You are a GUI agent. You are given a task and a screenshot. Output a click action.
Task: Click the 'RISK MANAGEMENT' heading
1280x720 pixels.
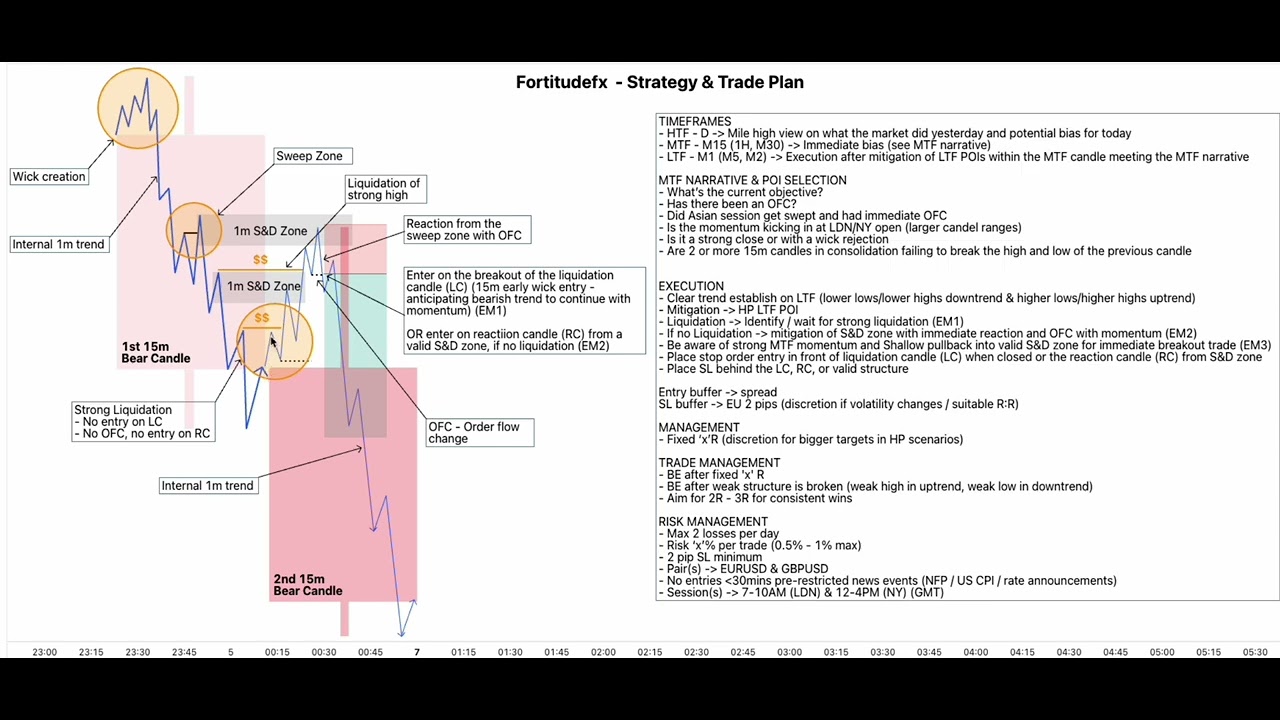click(x=713, y=522)
